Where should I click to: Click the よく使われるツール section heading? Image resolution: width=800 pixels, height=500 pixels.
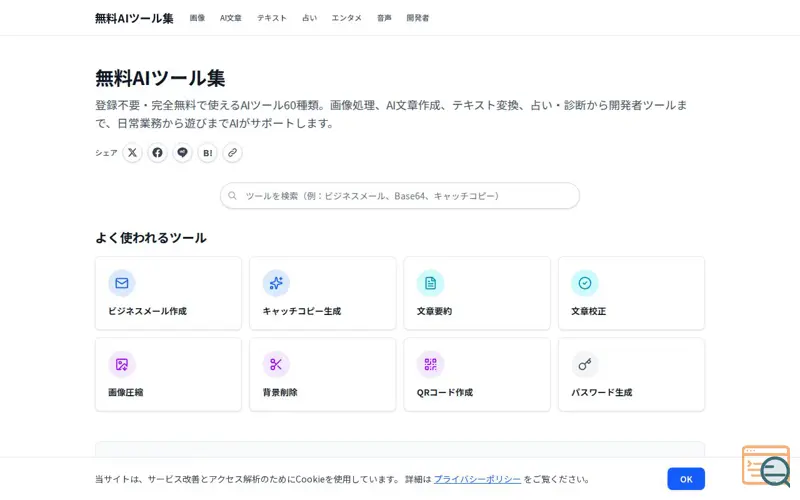point(151,238)
